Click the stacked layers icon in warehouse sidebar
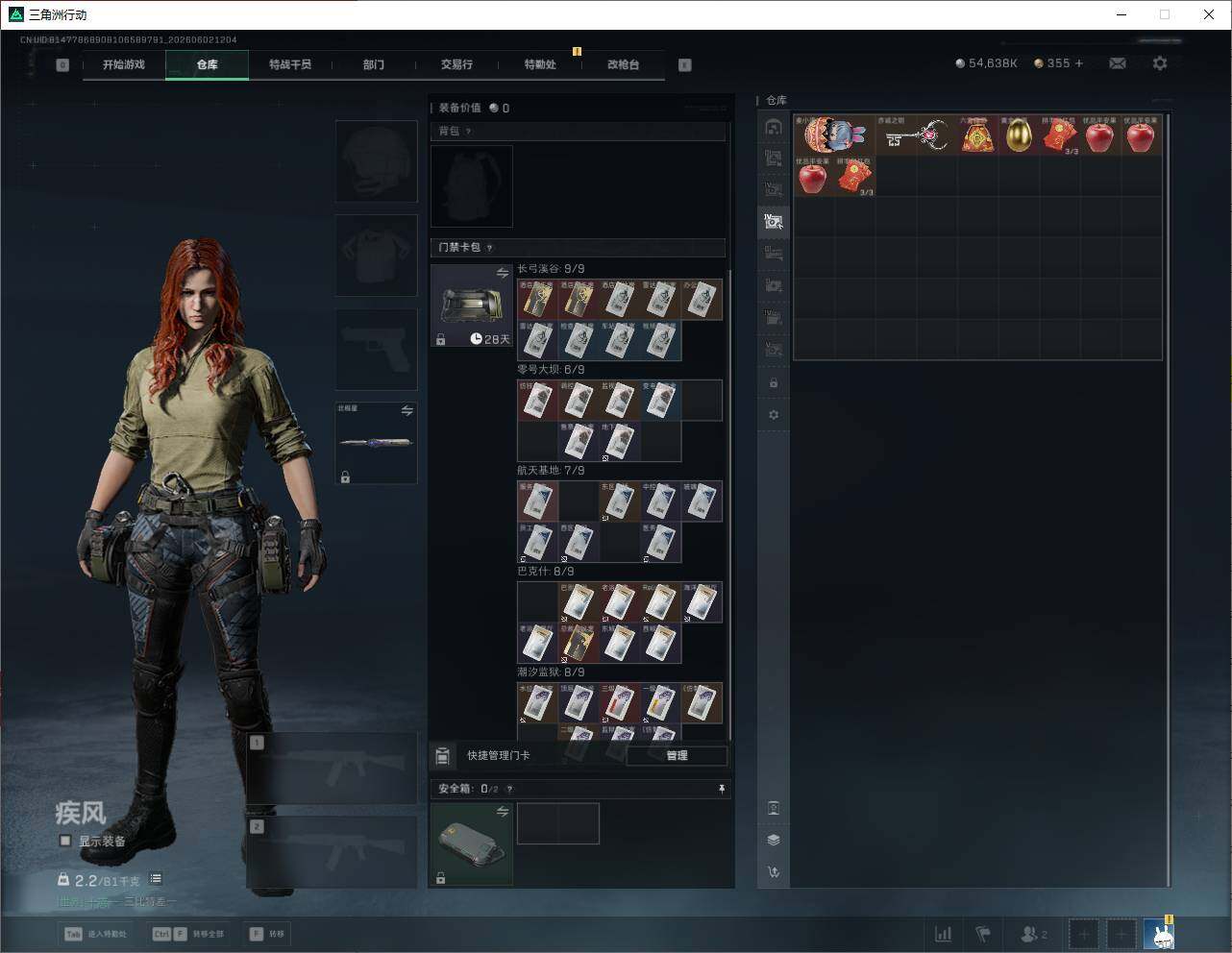The height and width of the screenshot is (953, 1232). pyautogui.click(x=774, y=840)
